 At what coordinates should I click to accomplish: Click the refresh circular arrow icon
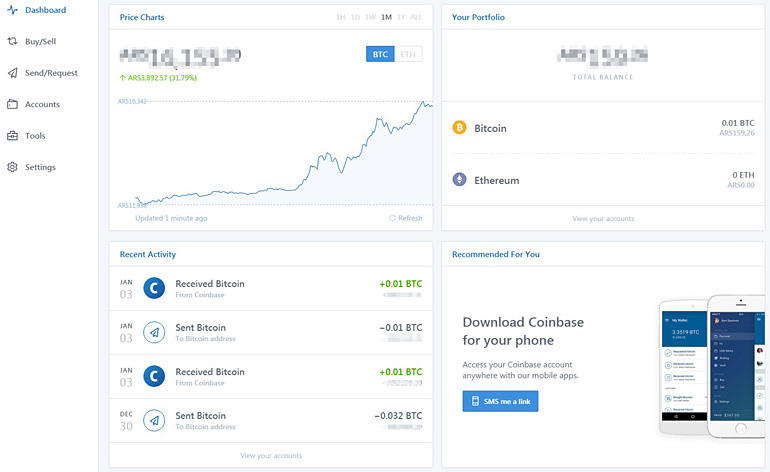(392, 218)
